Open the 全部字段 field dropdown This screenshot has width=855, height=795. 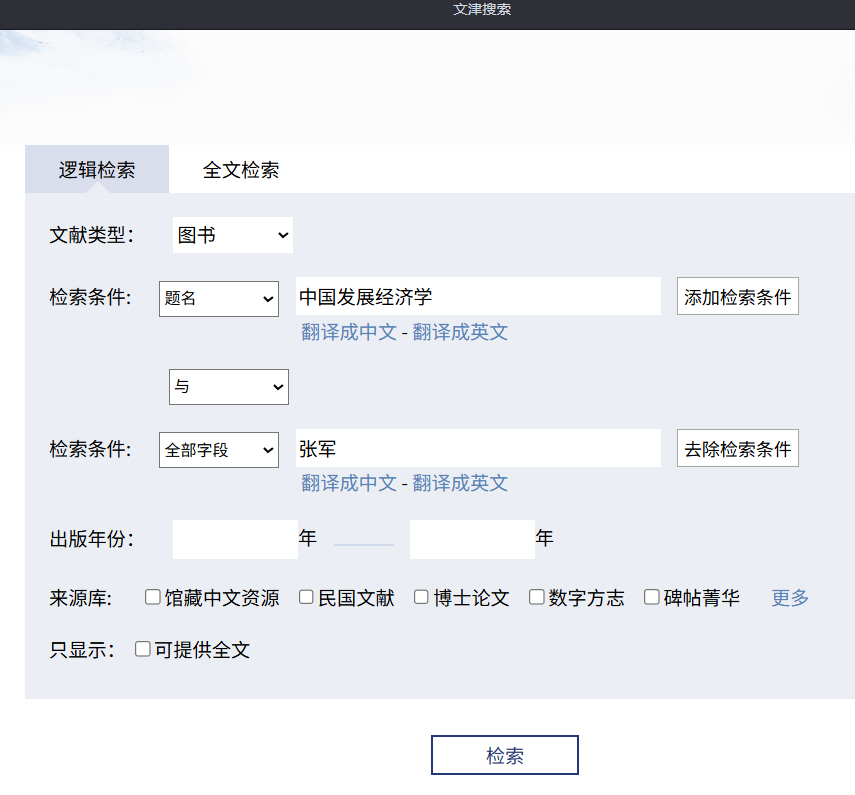(218, 450)
